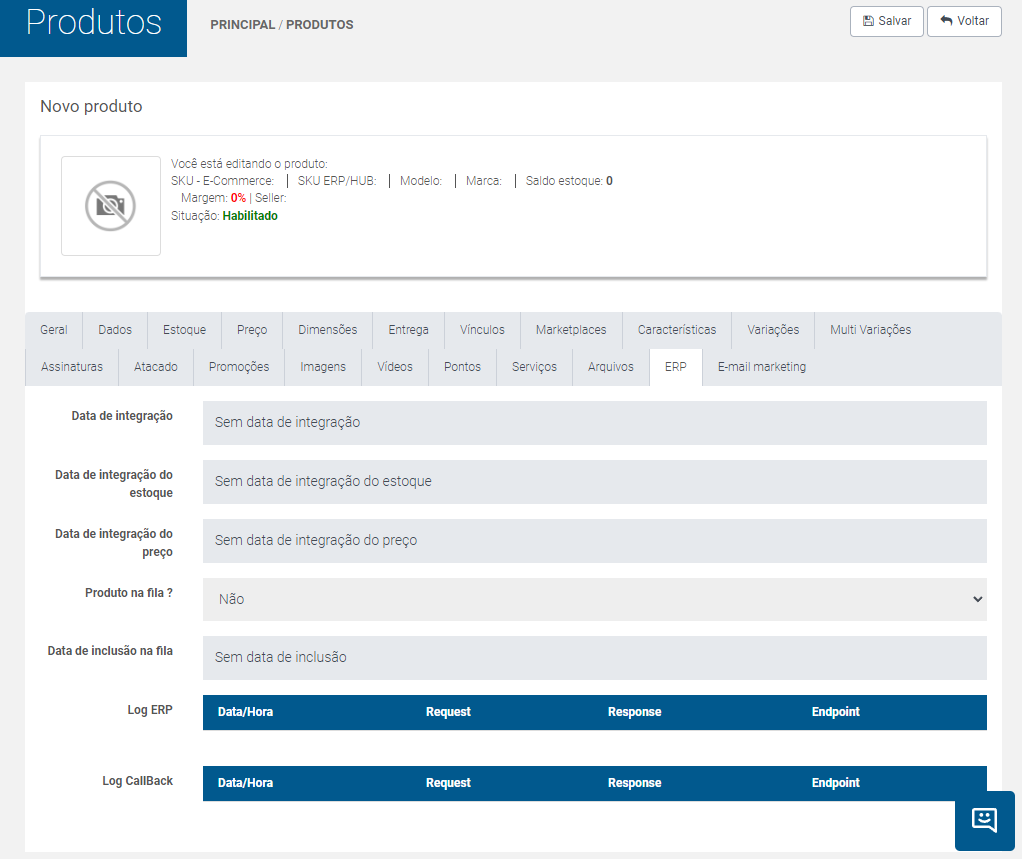Go back using the Voltar button
The image size is (1022, 859).
[964, 22]
